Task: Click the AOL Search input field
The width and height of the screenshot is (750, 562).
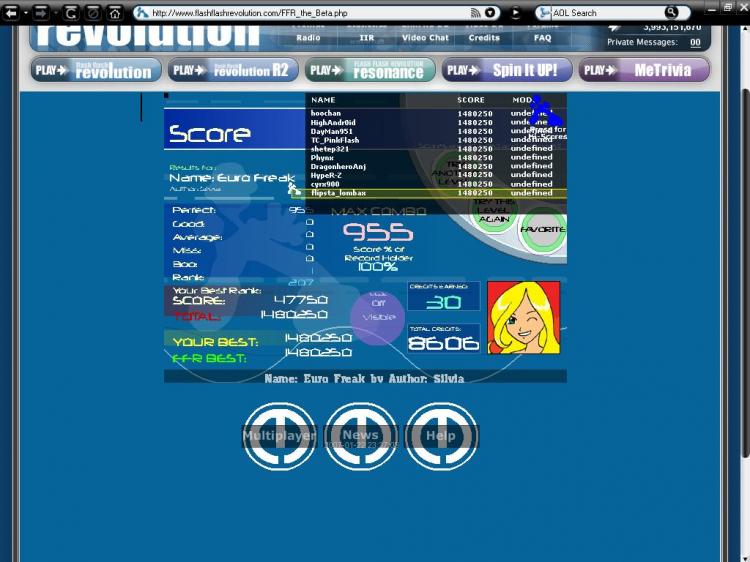Action: [x=607, y=13]
